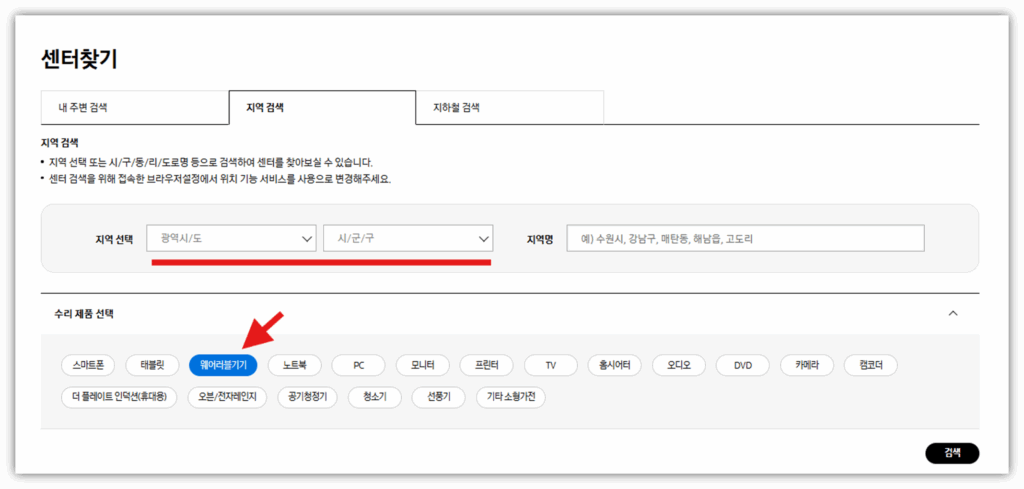The width and height of the screenshot is (1024, 489).
Task: Collapse the 수리 제품 선택 section
Action: coord(952,313)
